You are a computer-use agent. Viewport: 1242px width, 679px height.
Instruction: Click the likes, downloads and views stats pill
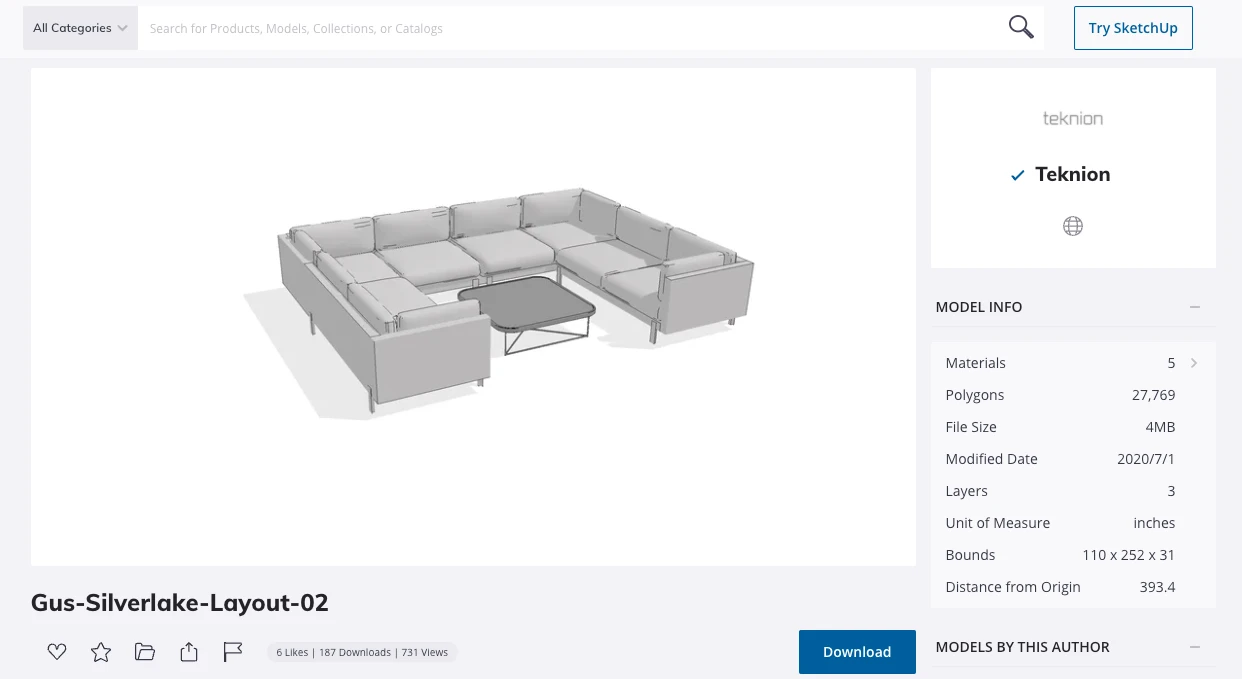[x=362, y=652]
